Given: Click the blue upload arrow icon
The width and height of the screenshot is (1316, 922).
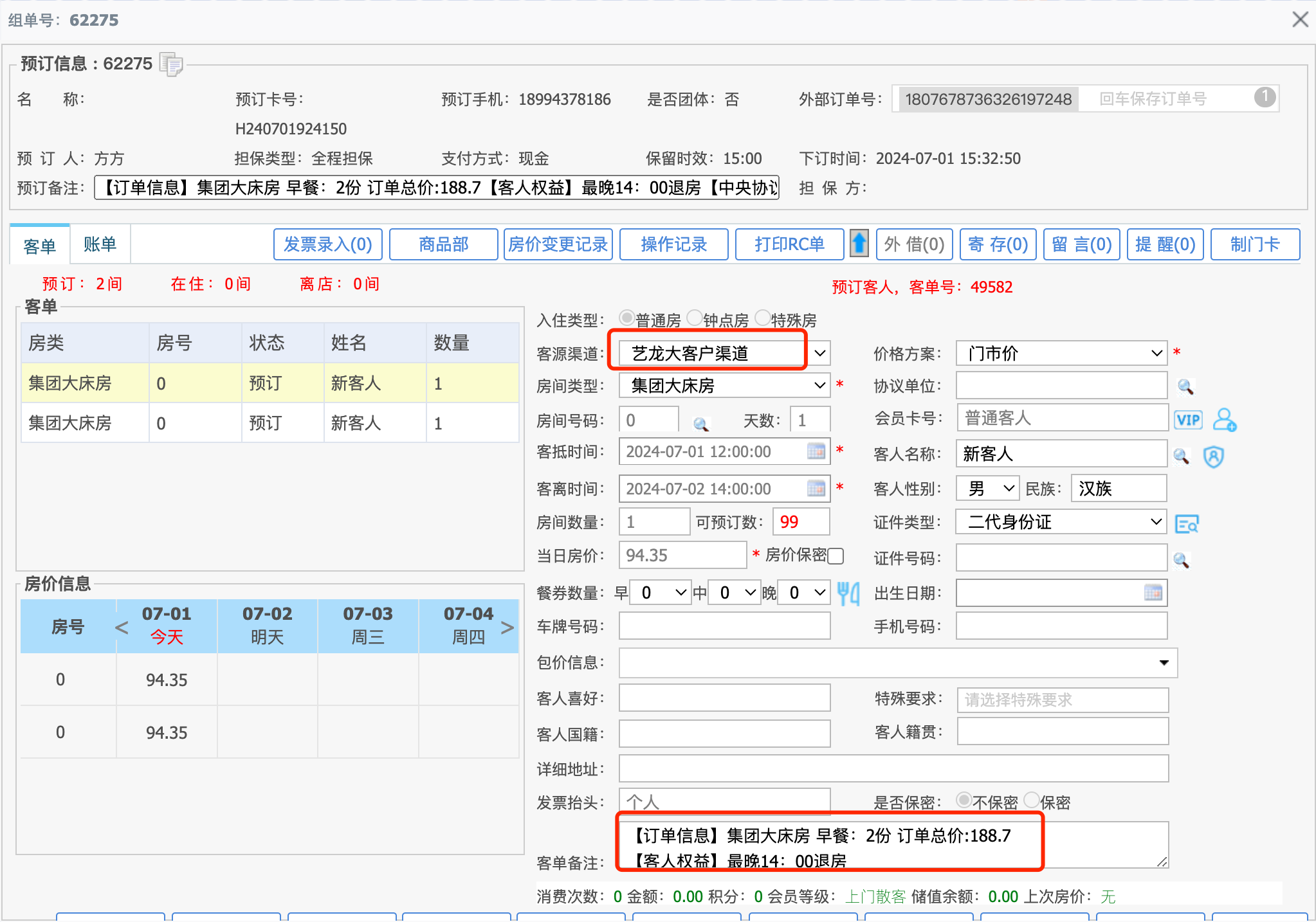Looking at the screenshot, I should (x=859, y=244).
